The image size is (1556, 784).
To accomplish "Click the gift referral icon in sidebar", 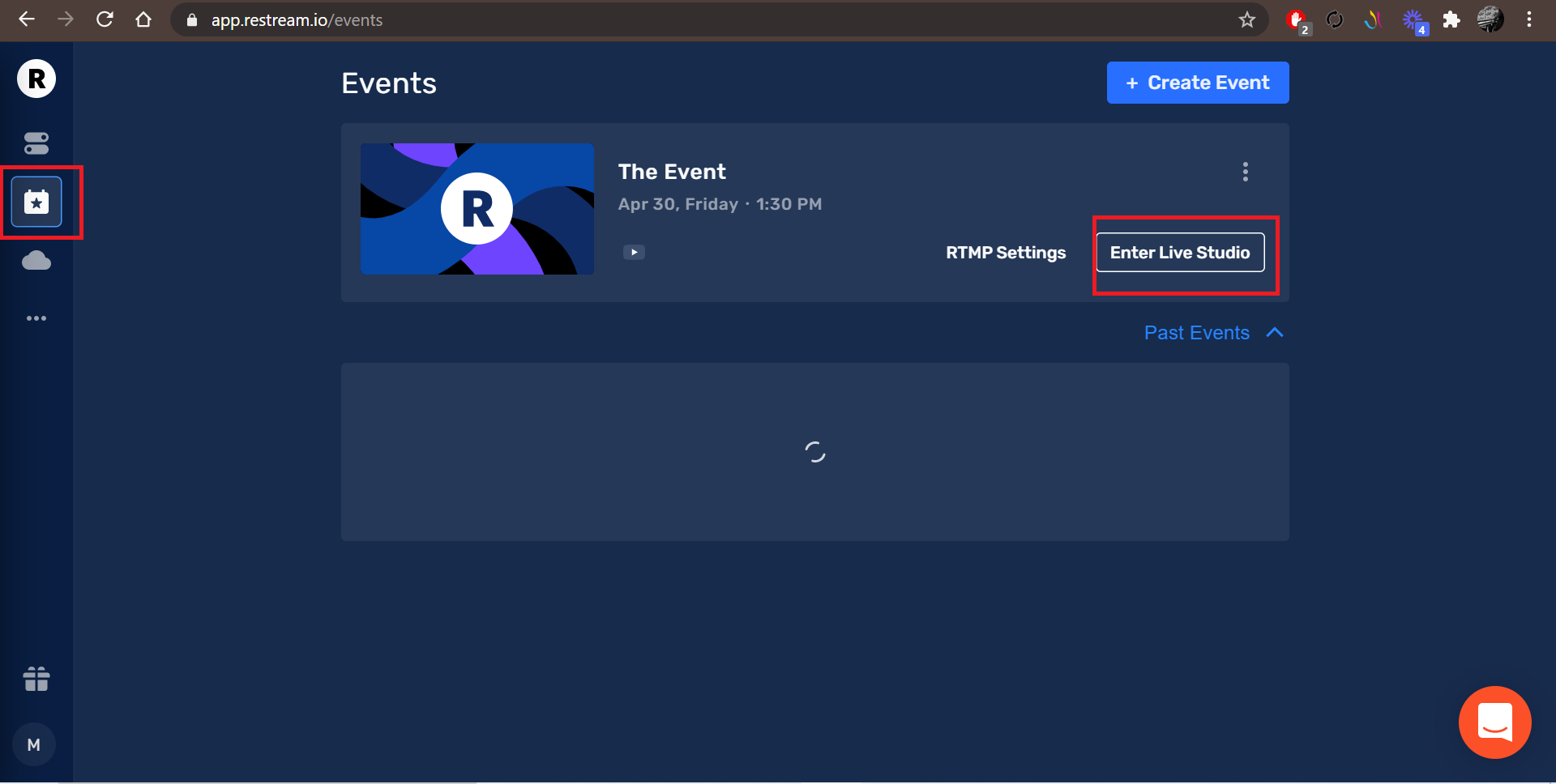I will pyautogui.click(x=36, y=679).
